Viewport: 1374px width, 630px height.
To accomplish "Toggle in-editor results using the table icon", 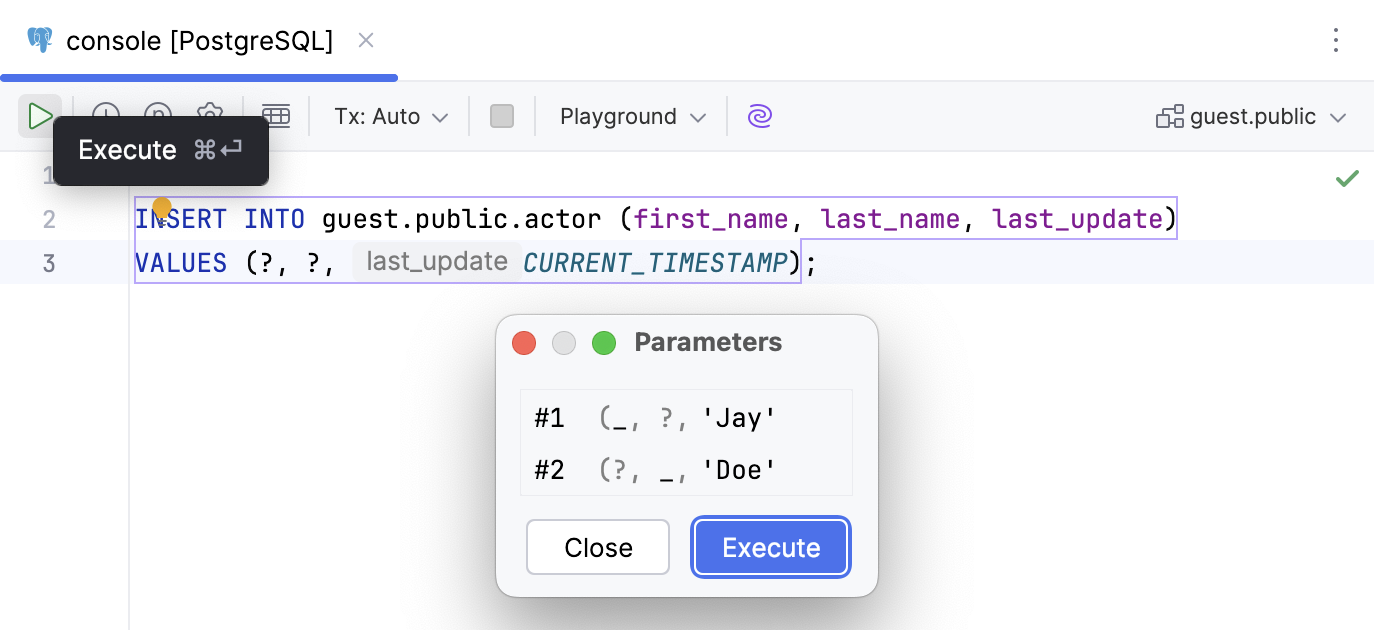I will pyautogui.click(x=276, y=115).
